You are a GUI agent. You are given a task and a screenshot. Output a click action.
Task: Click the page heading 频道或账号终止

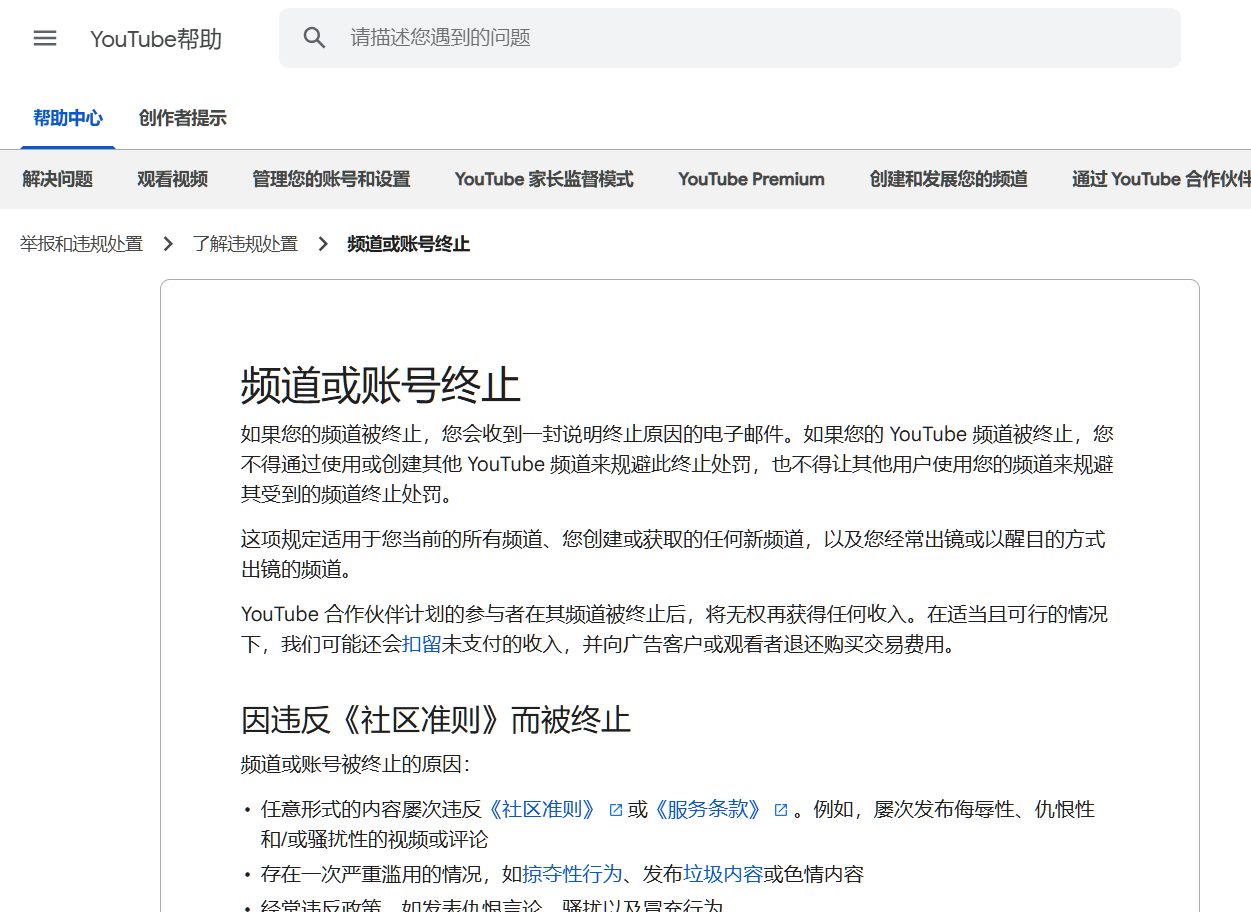(381, 385)
